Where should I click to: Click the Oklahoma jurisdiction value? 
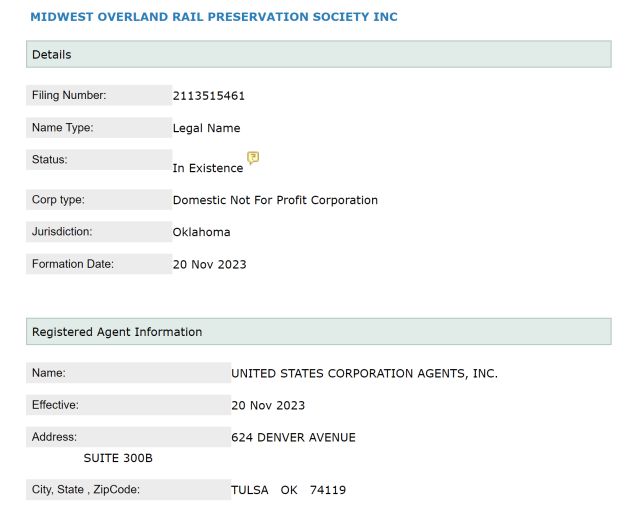[201, 232]
